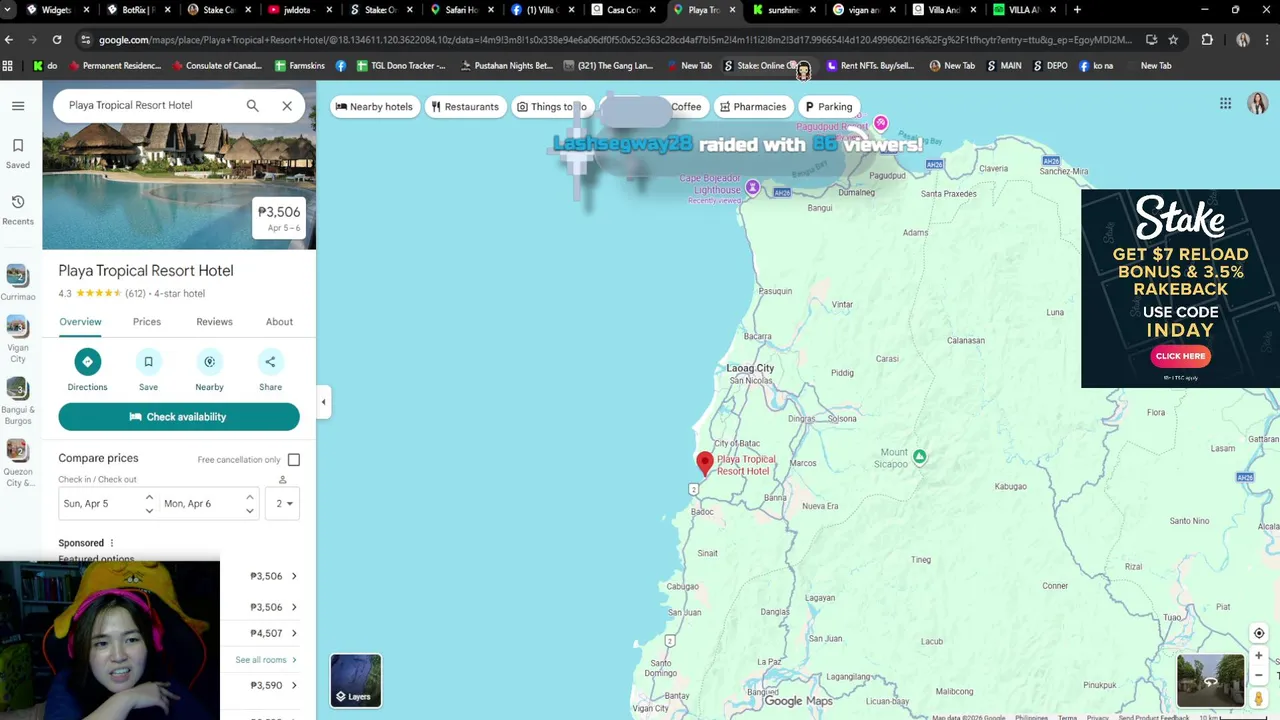Open the Google apps grid icon

point(1225,104)
